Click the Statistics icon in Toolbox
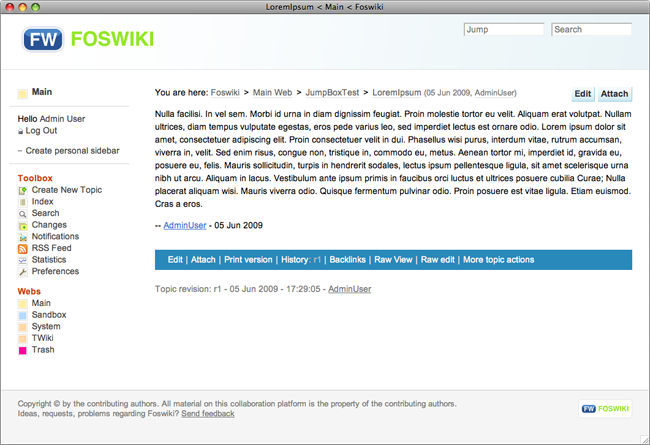The width and height of the screenshot is (650, 445). click(x=23, y=260)
